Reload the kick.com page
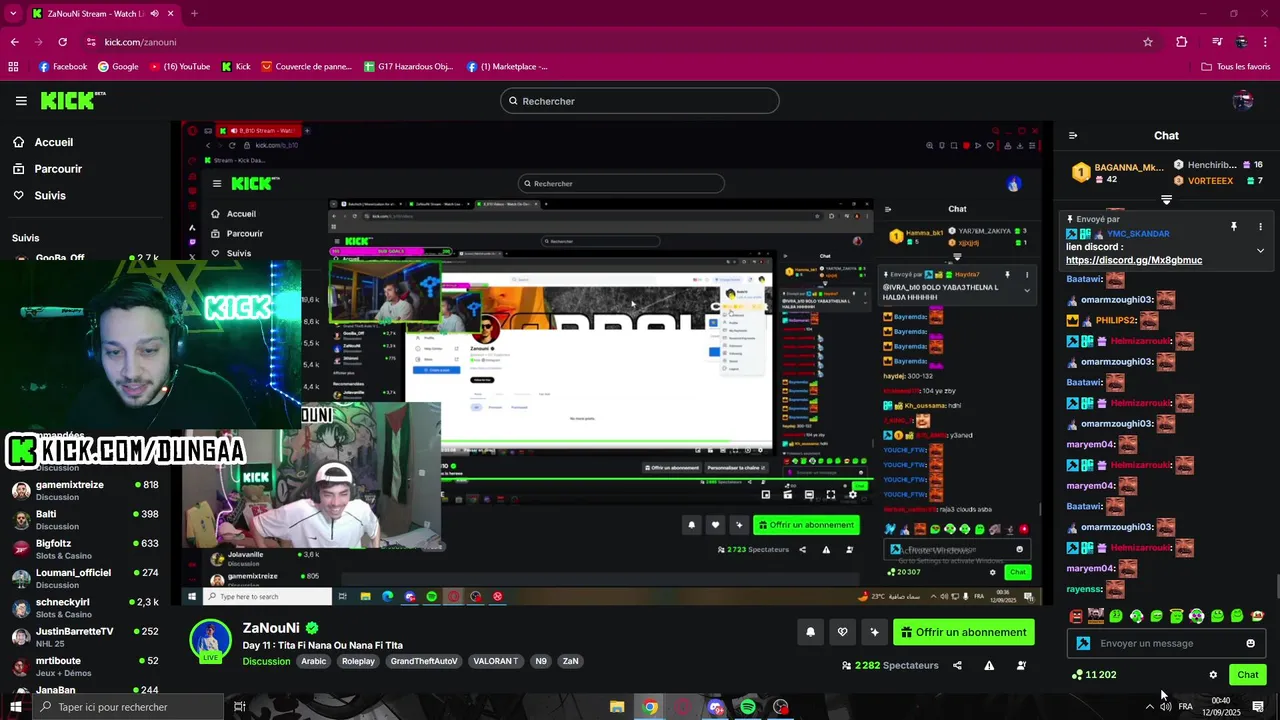1280x720 pixels. [x=62, y=42]
